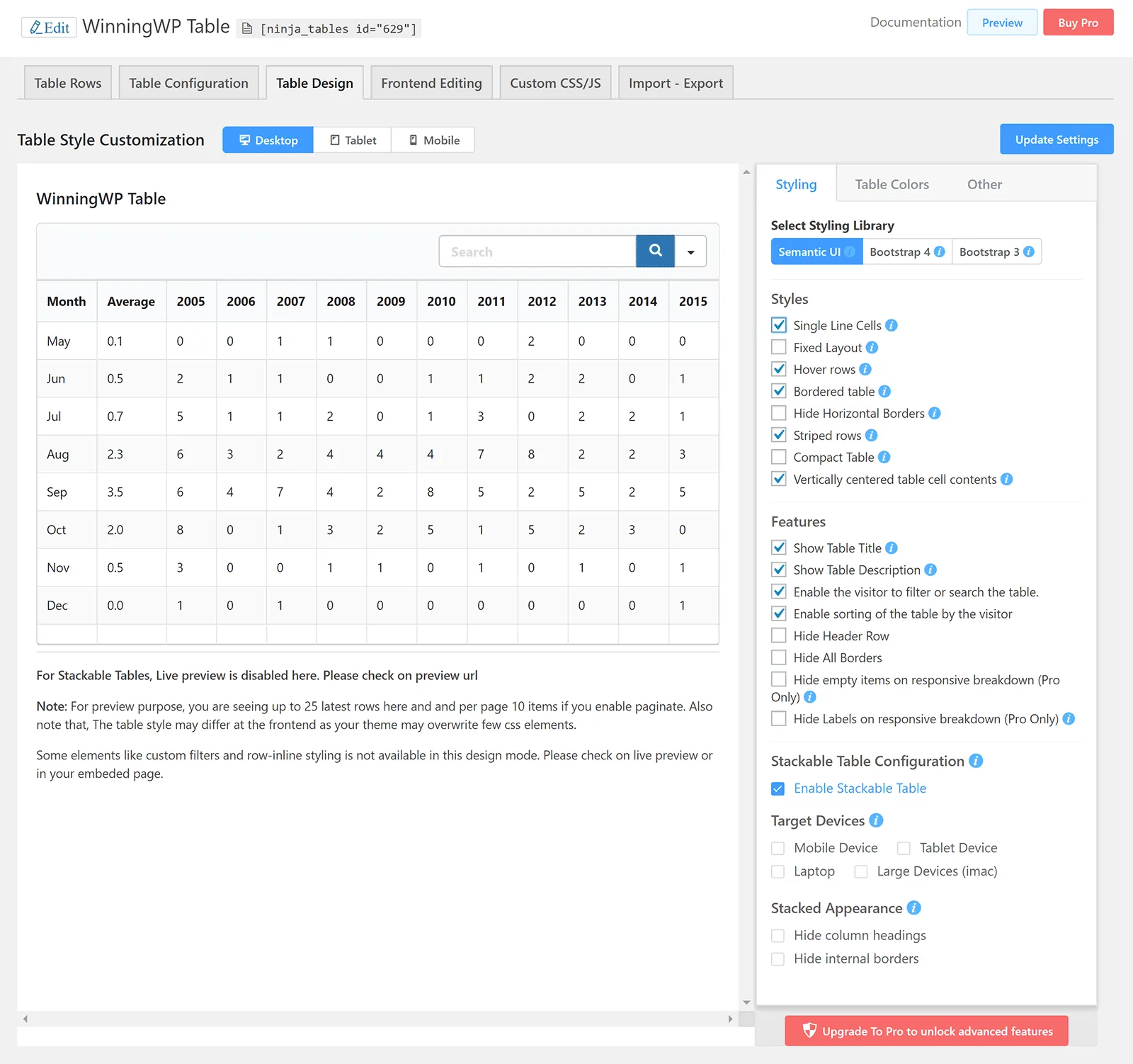Click Upgrade To Pro to unlock features
The width and height of the screenshot is (1133, 1064).
coord(926,1031)
